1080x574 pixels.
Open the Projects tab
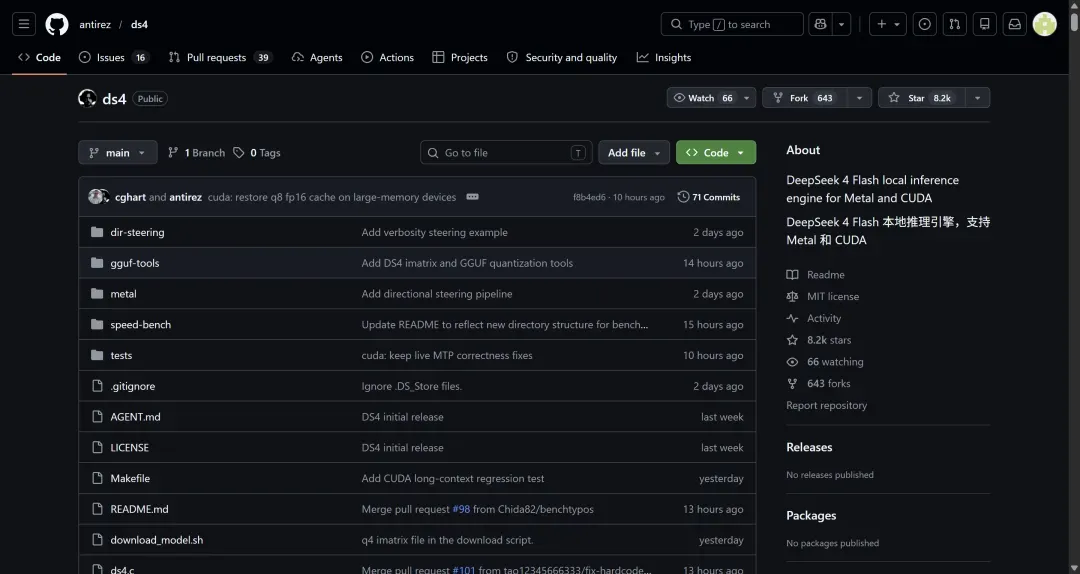pyautogui.click(x=459, y=57)
